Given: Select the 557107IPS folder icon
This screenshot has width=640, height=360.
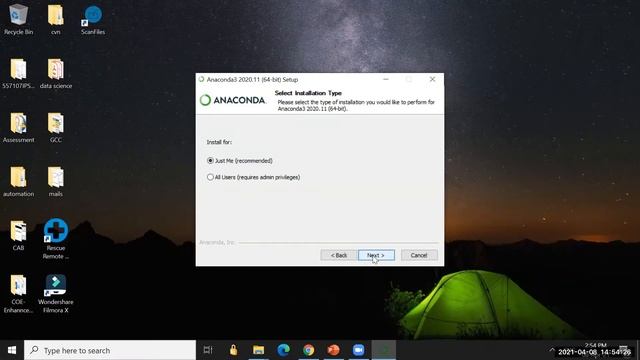Looking at the screenshot, I should pyautogui.click(x=18, y=73).
